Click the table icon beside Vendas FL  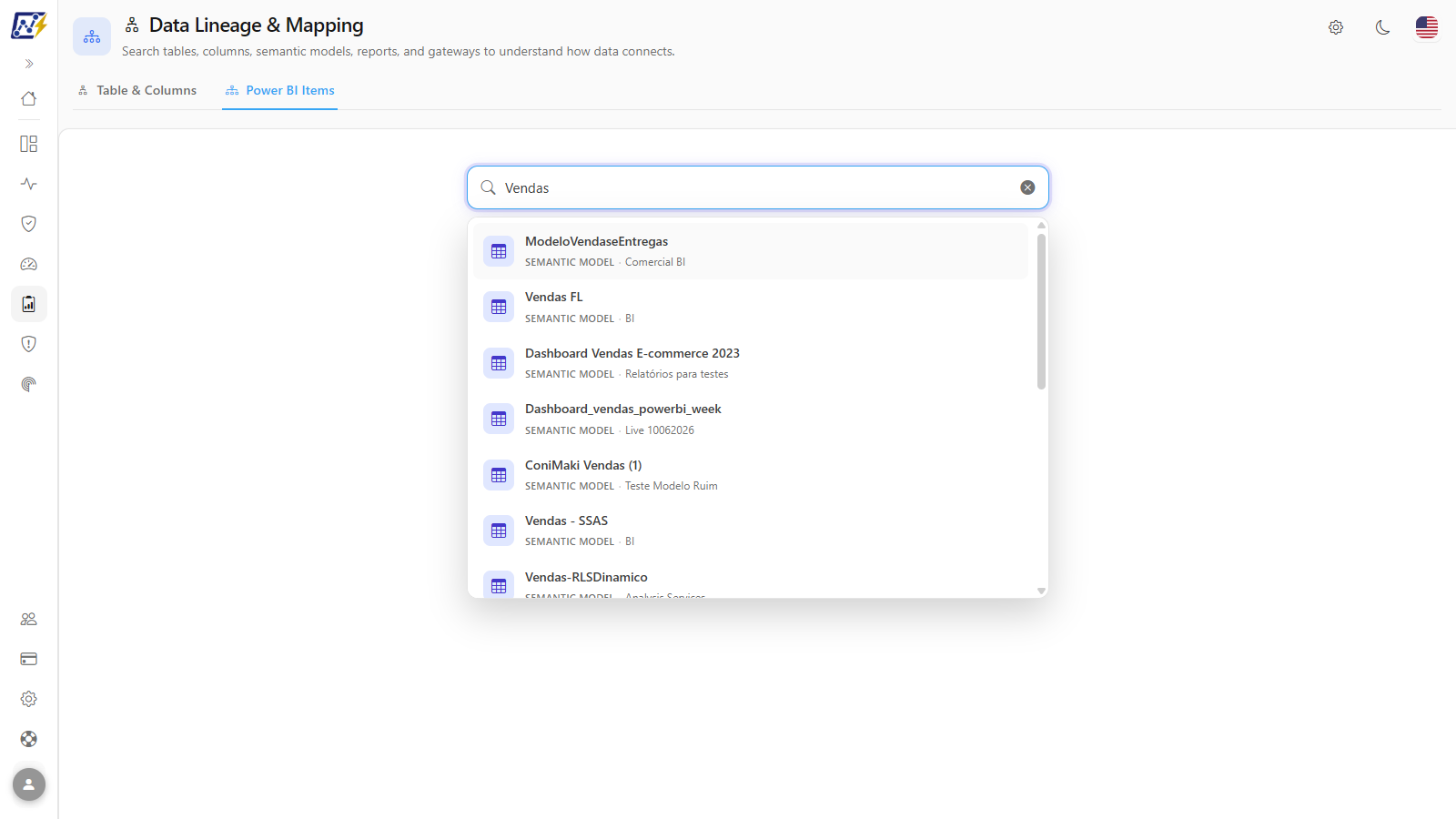[499, 308]
